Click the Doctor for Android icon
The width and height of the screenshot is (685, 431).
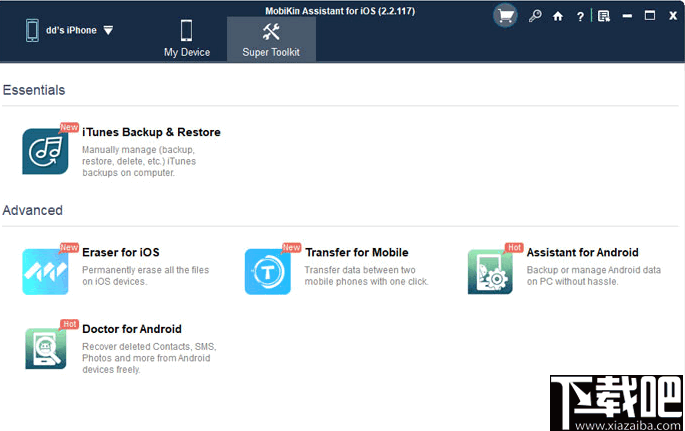pyautogui.click(x=45, y=348)
